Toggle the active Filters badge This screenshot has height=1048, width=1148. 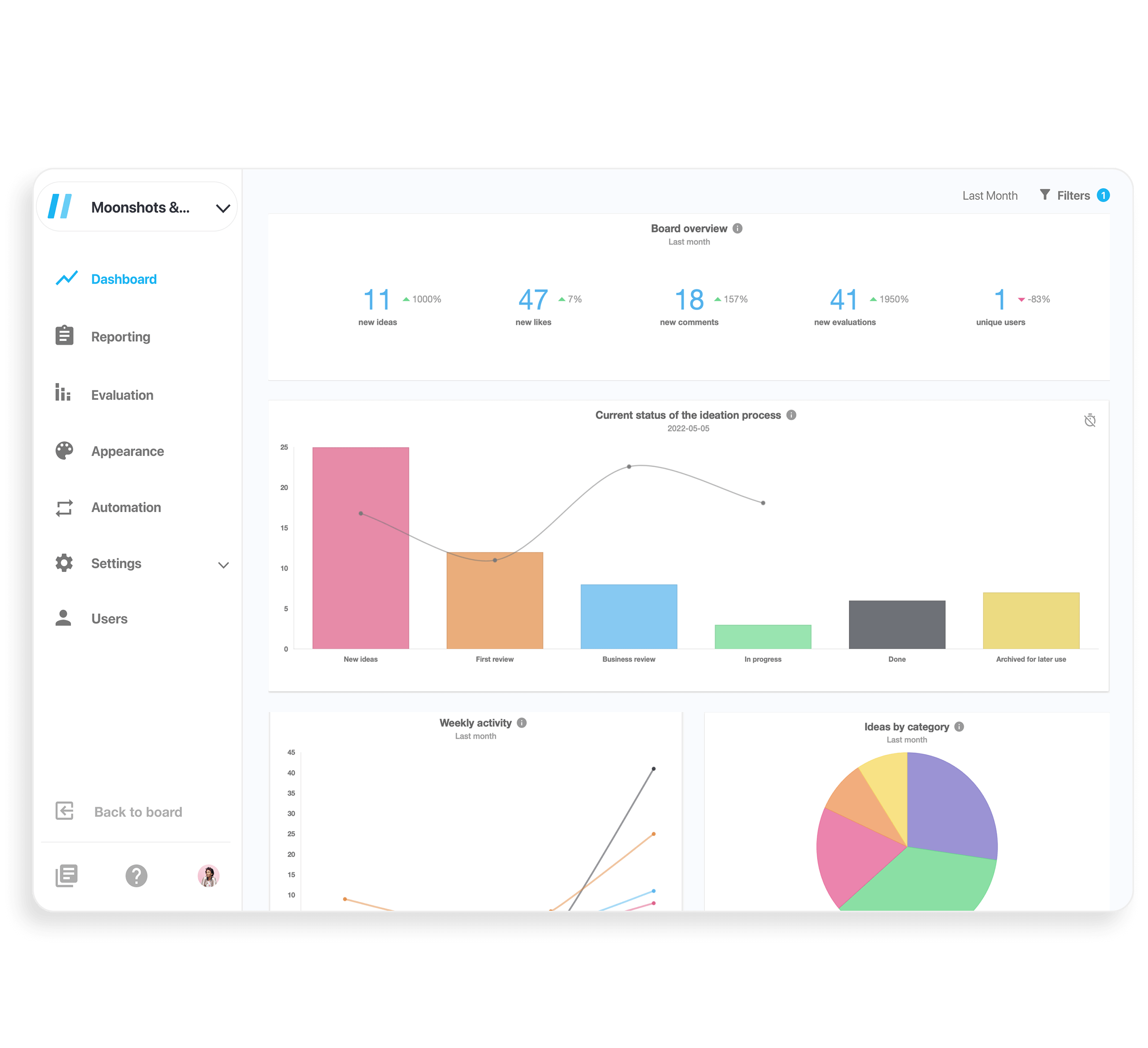pos(1106,195)
